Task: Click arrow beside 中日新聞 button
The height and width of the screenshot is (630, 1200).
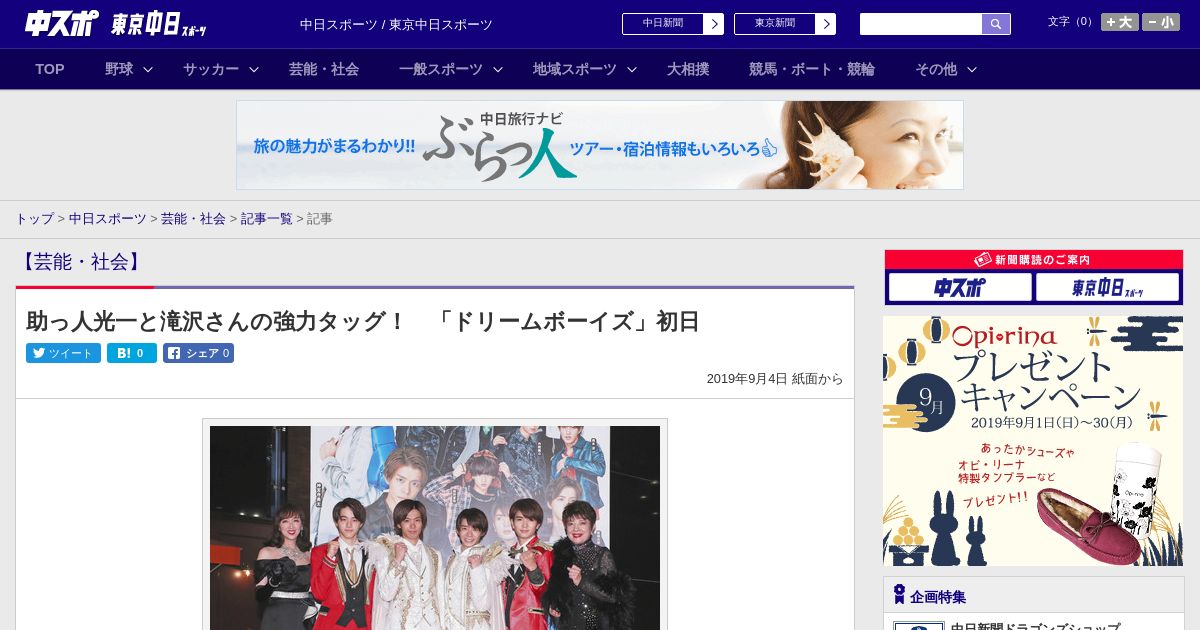Action: [714, 24]
